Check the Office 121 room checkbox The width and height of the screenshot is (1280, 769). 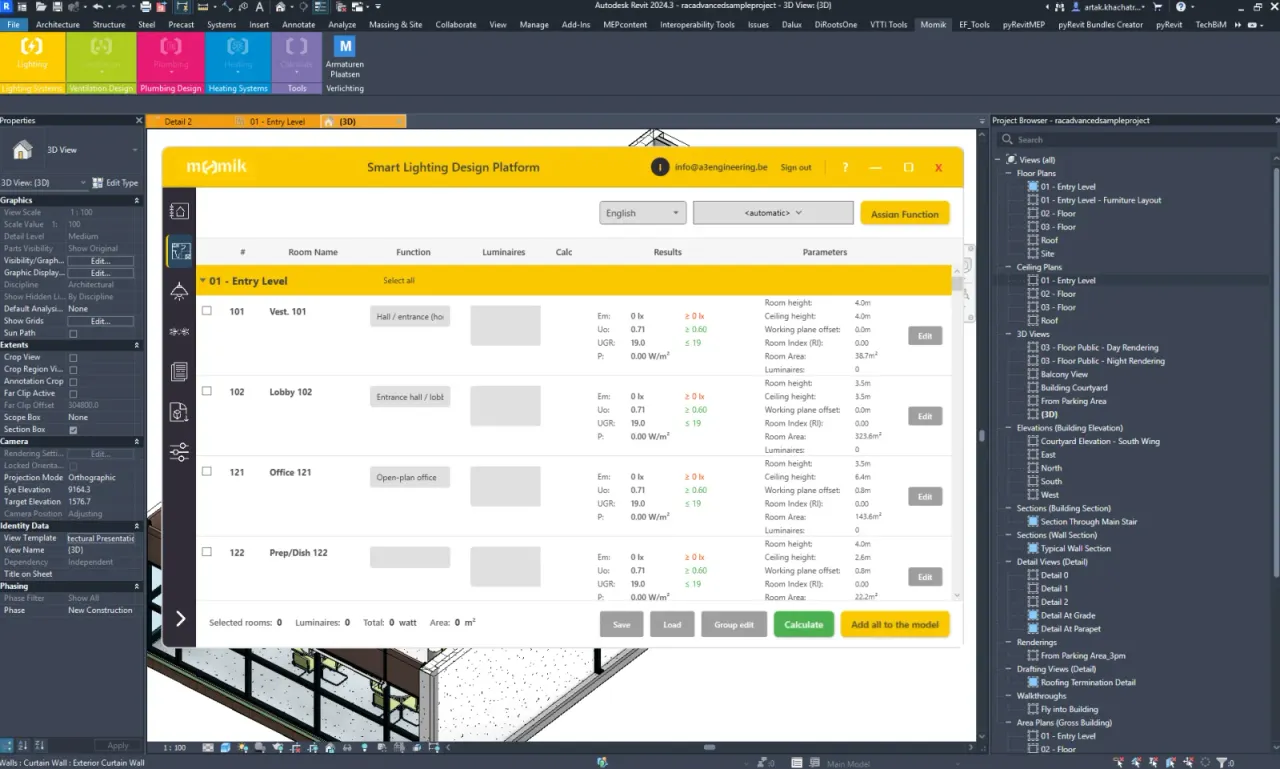(x=207, y=471)
